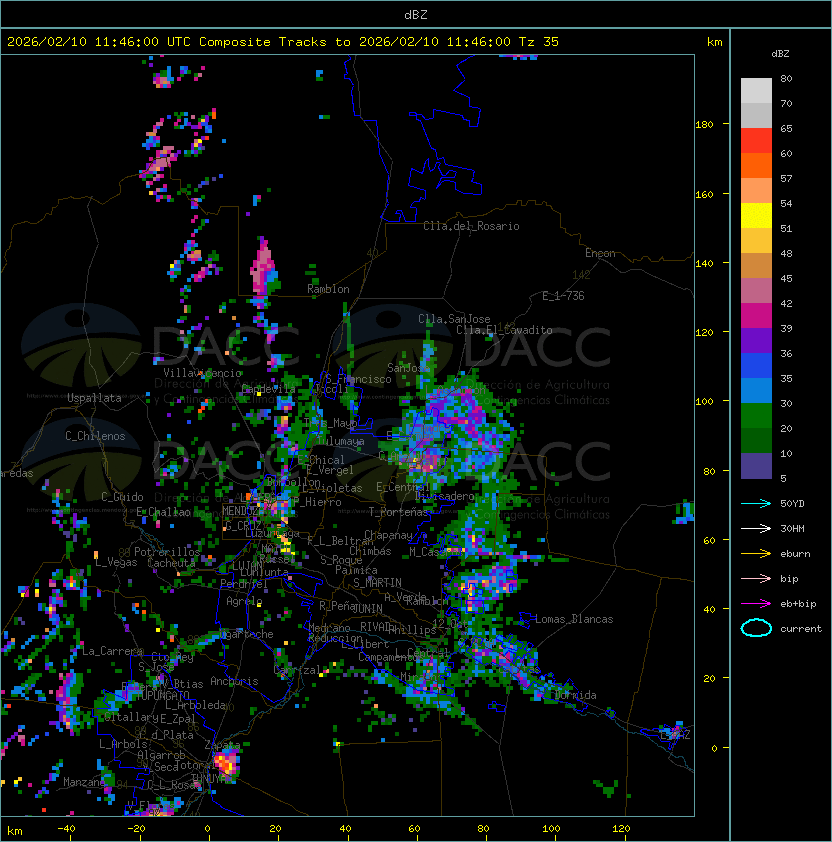Viewport: 832px width, 842px height.
Task: Click the 'E_Challao' map label
Action: coord(163,512)
